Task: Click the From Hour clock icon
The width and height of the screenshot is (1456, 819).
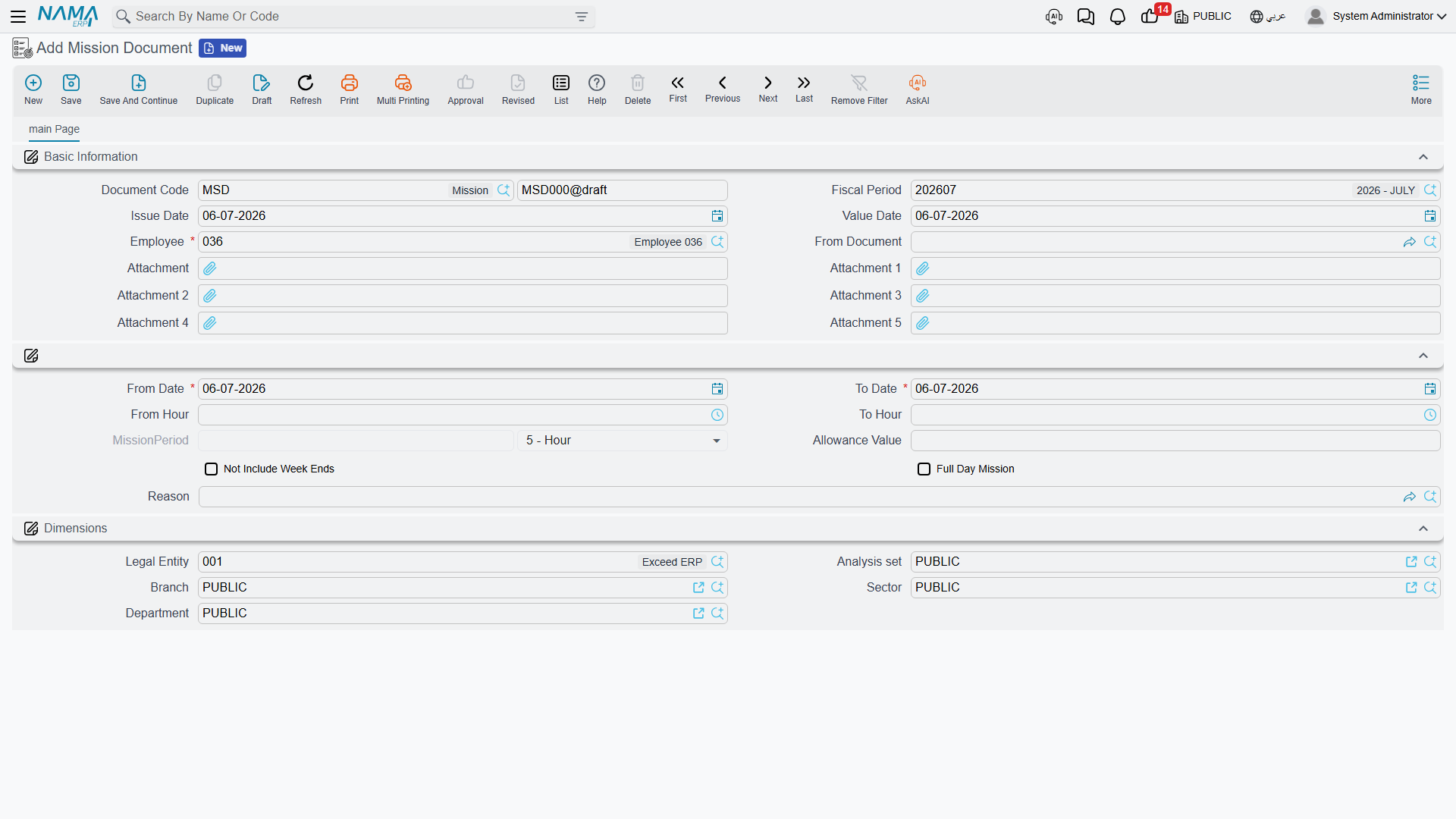Action: [717, 415]
